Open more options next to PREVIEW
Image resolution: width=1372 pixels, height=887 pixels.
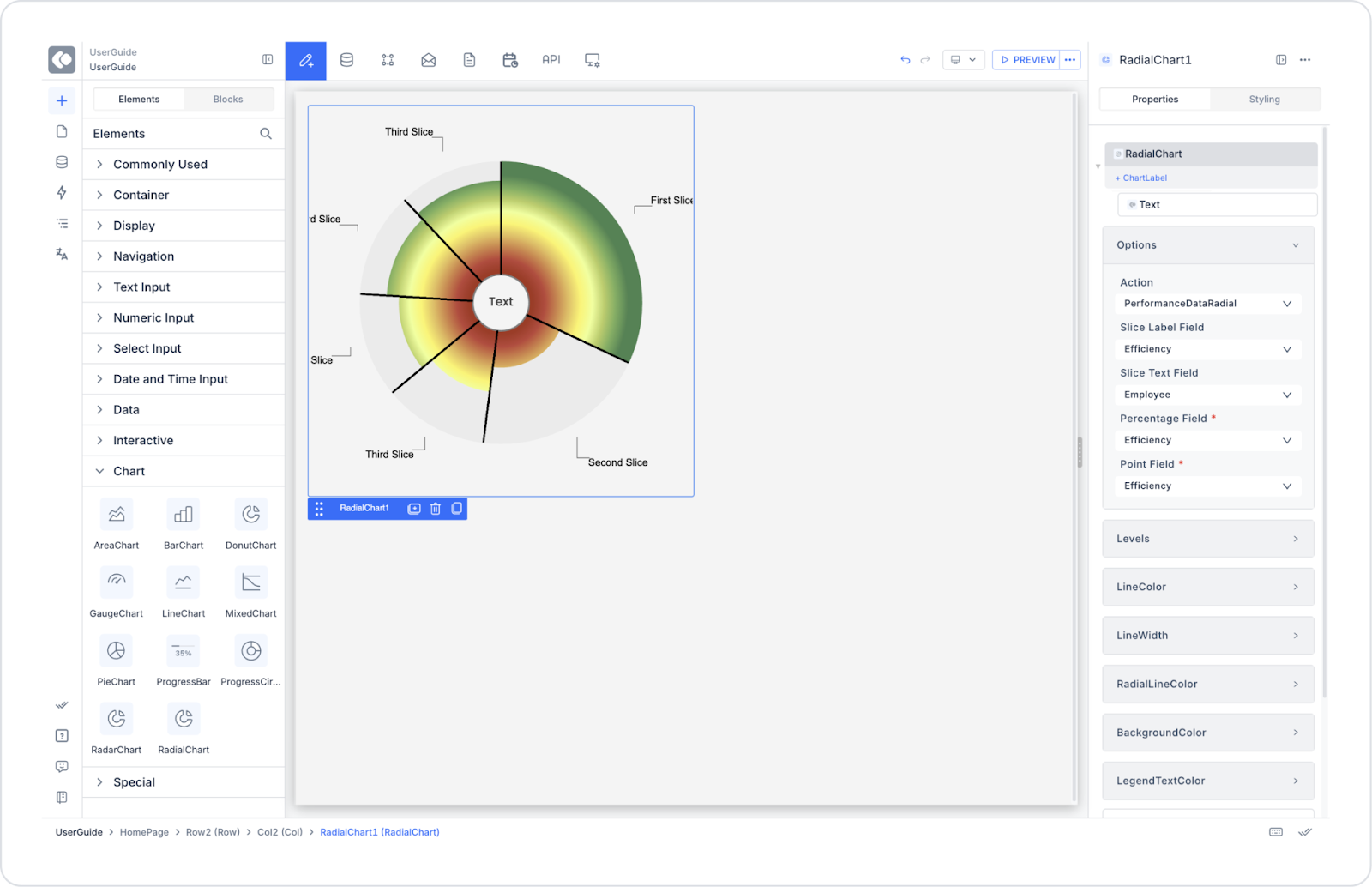1070,60
